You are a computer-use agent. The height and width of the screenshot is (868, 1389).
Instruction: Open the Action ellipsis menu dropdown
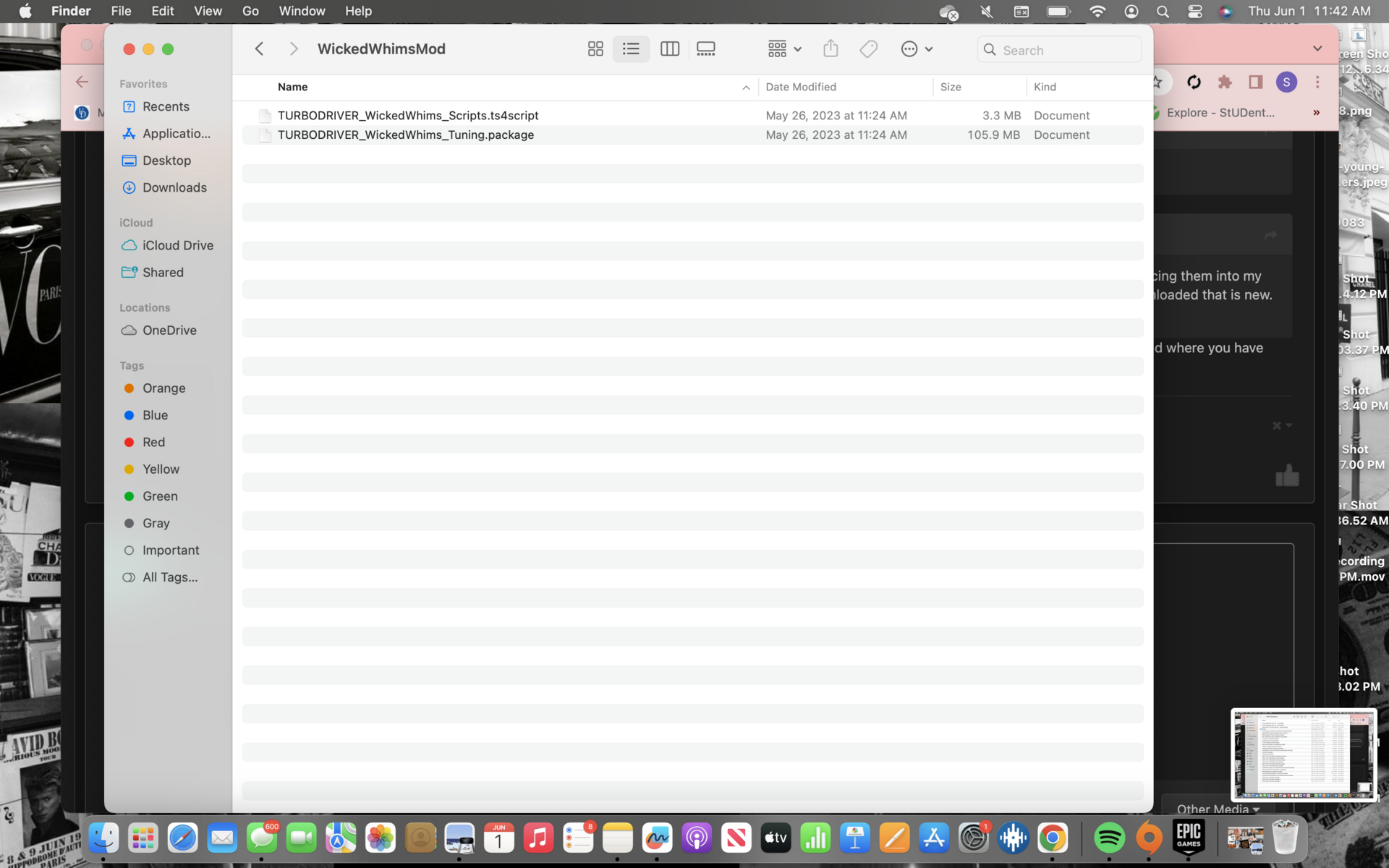[x=917, y=49]
